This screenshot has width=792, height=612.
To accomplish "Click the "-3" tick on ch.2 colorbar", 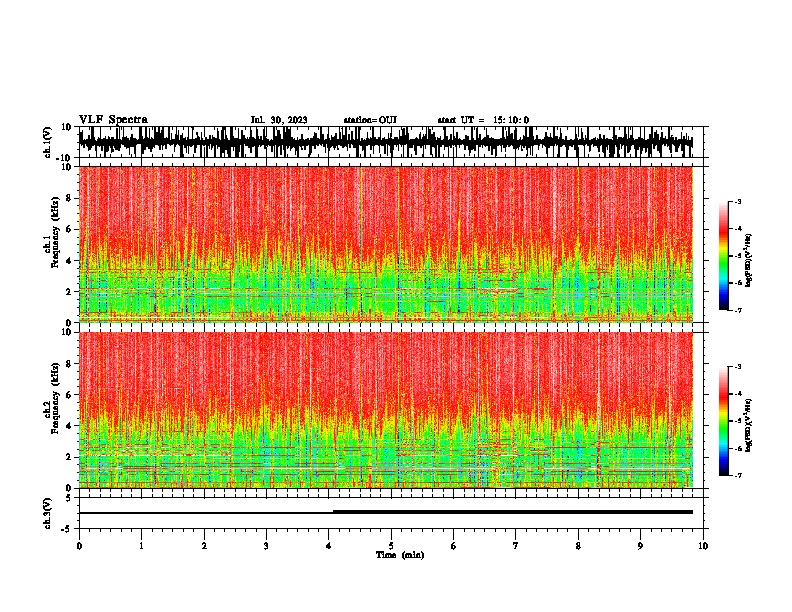I will pos(737,367).
